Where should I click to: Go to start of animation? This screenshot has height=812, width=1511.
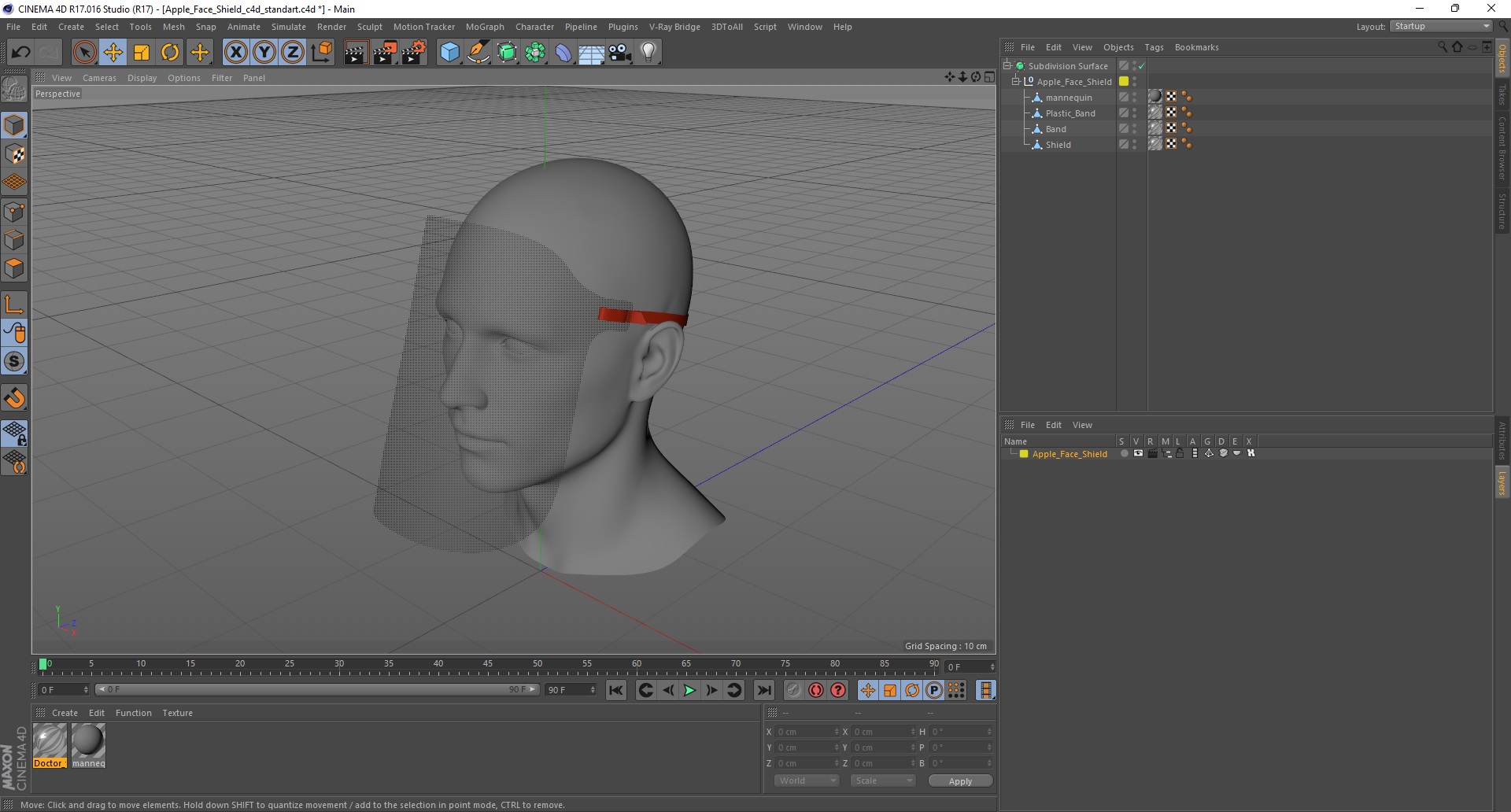616,690
